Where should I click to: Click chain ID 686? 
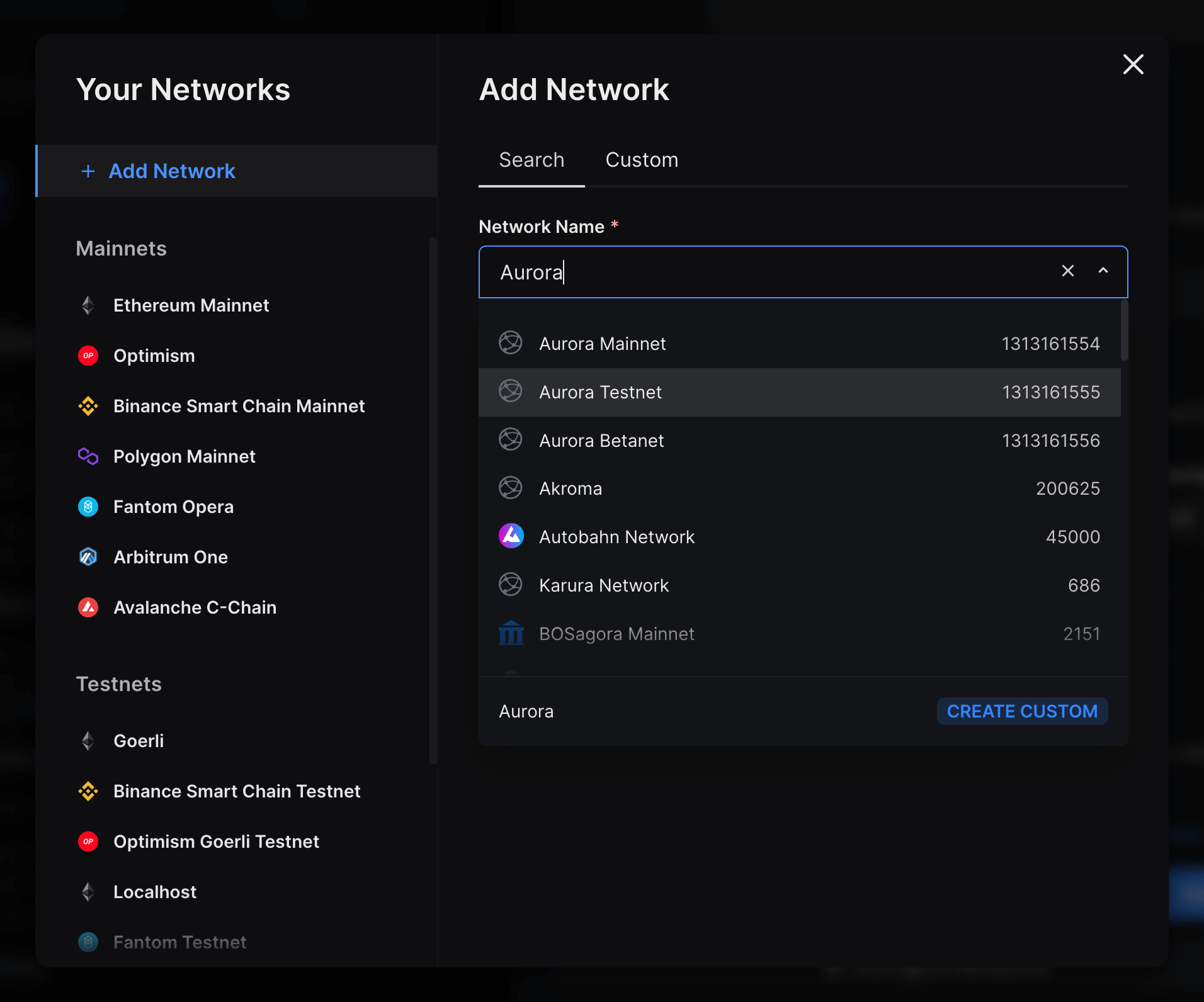[1084, 585]
